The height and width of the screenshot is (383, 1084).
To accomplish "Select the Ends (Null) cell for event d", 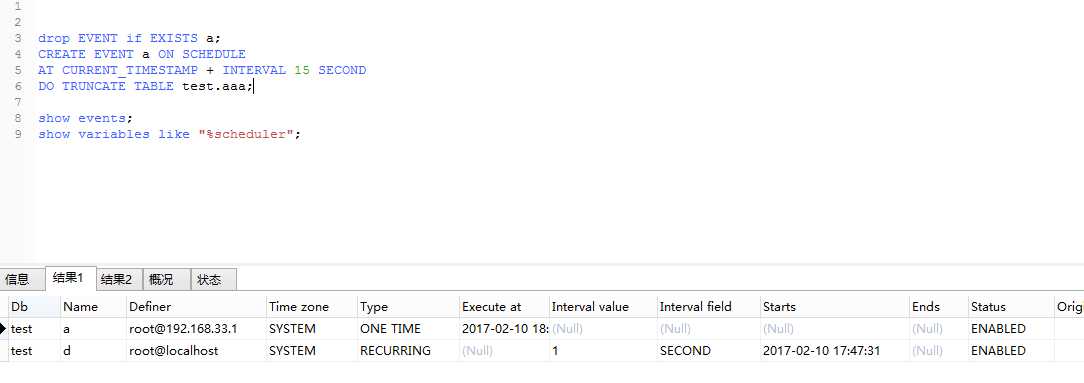I will pos(939,351).
